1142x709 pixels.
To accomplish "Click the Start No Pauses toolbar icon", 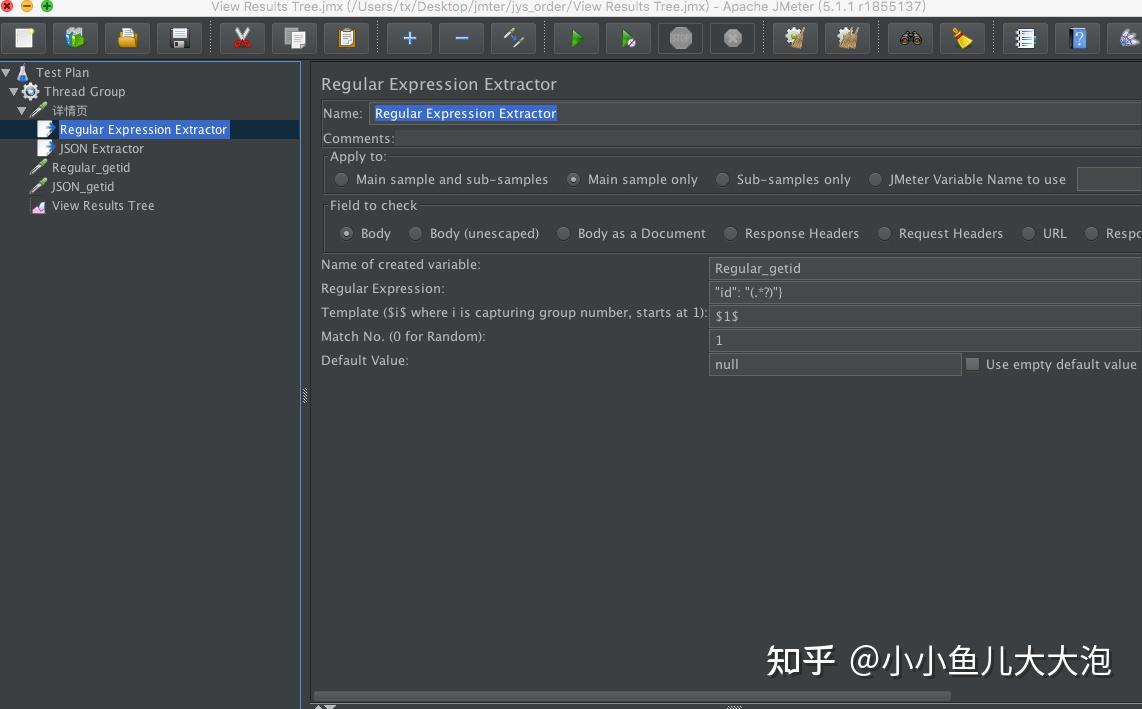I will point(629,38).
